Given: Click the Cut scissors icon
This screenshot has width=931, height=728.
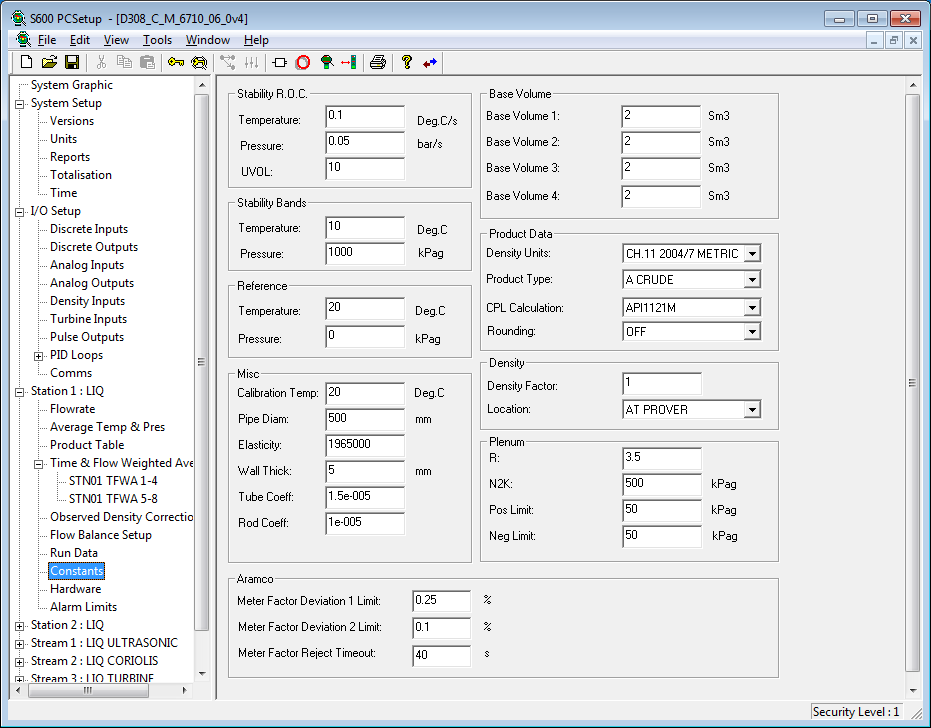Looking at the screenshot, I should (102, 62).
